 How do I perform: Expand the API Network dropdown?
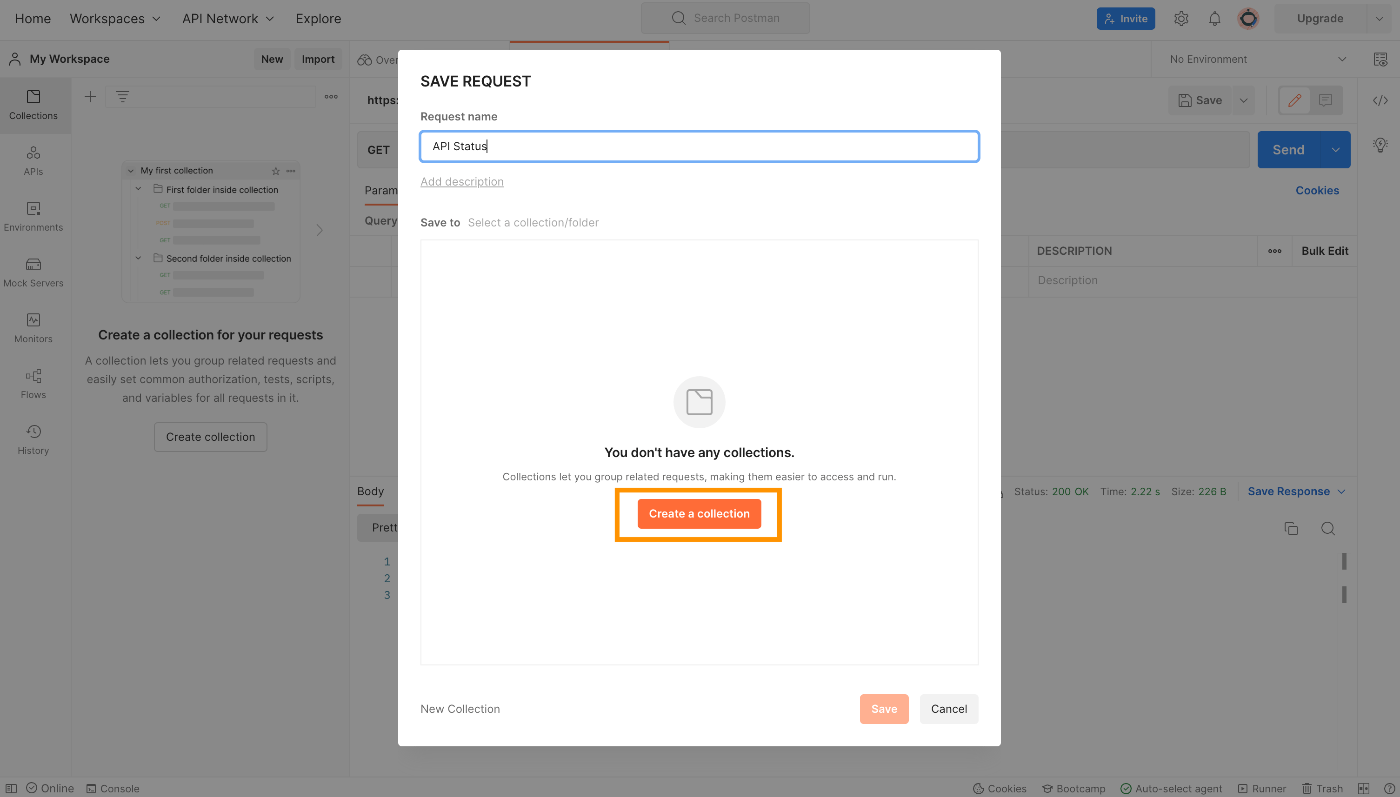[x=228, y=18]
